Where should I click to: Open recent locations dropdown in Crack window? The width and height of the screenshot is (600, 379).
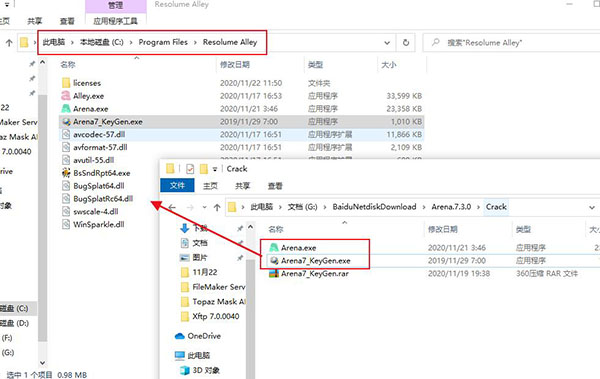[x=204, y=207]
